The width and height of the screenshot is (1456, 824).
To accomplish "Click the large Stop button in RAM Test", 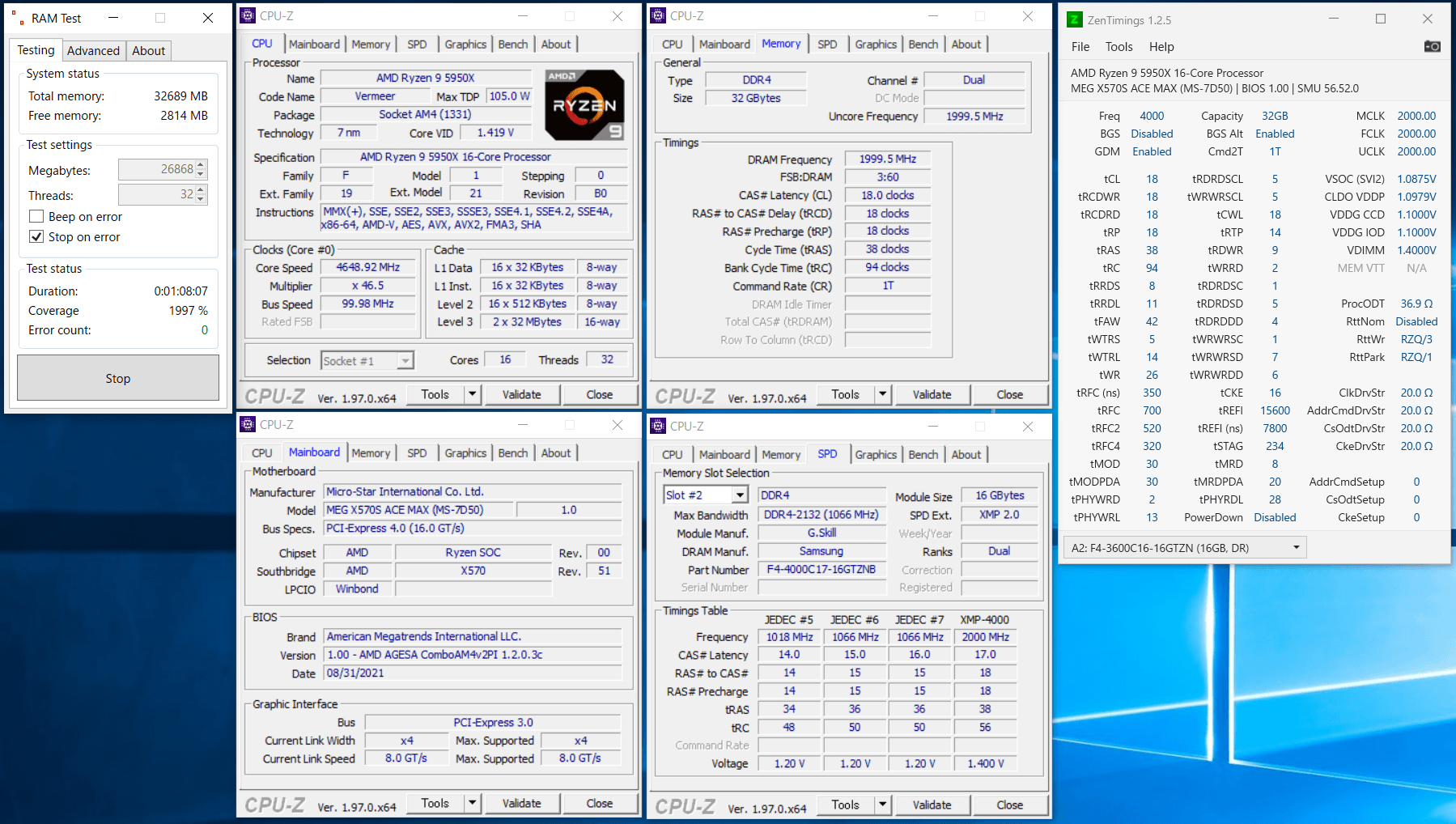I will [118, 378].
